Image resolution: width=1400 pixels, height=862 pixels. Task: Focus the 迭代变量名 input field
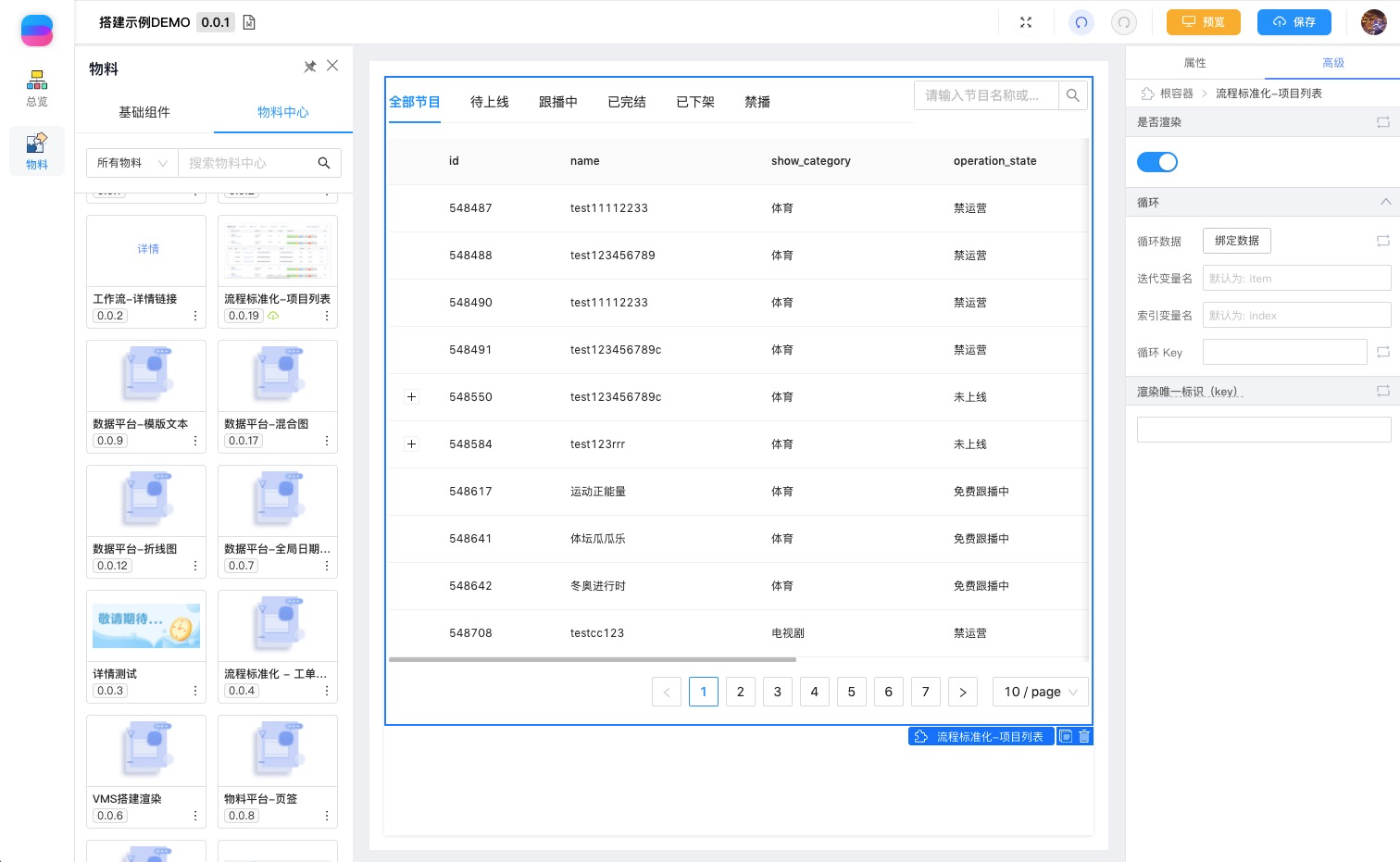coord(1296,278)
